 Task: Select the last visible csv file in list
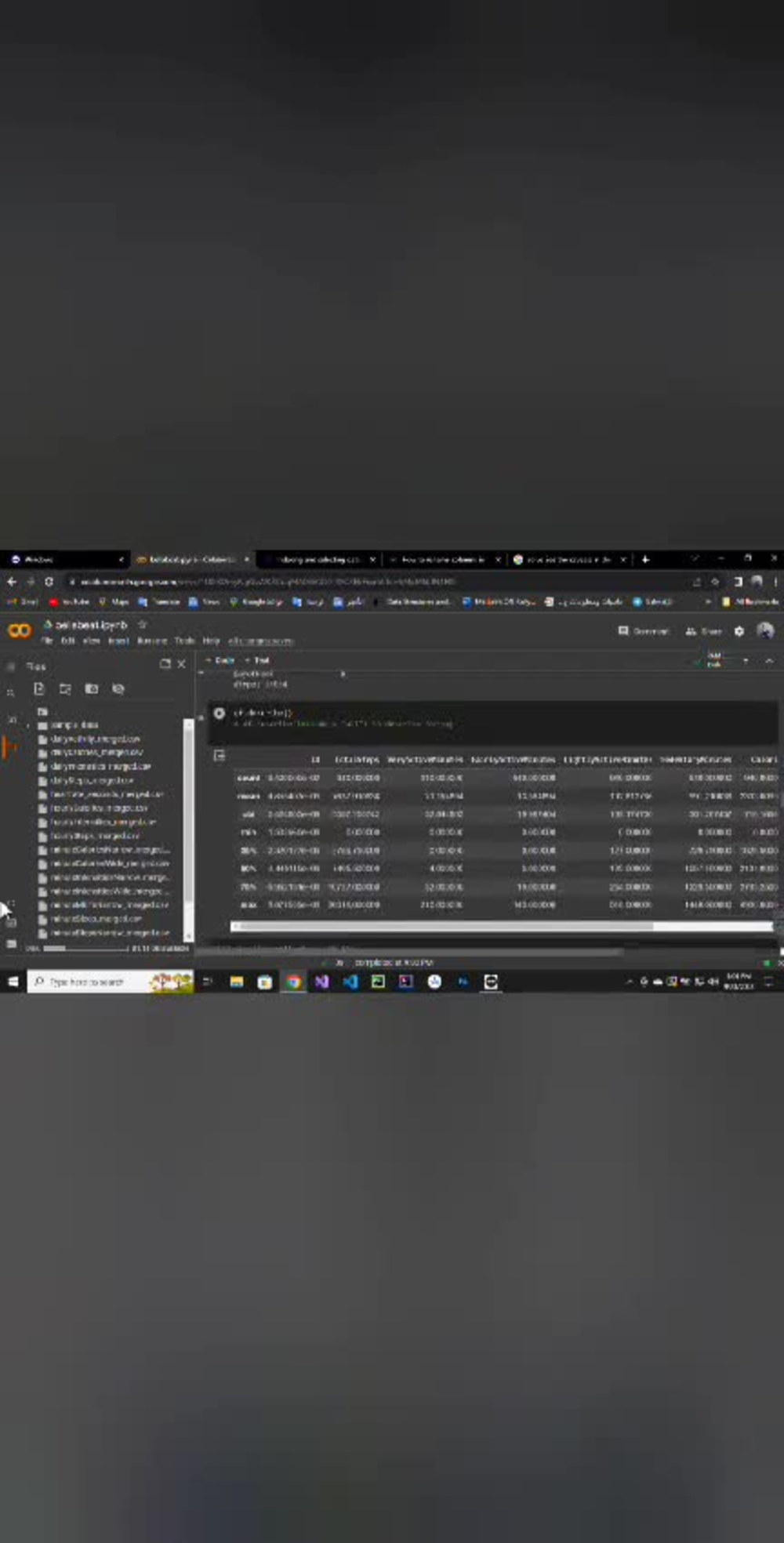pos(103,932)
